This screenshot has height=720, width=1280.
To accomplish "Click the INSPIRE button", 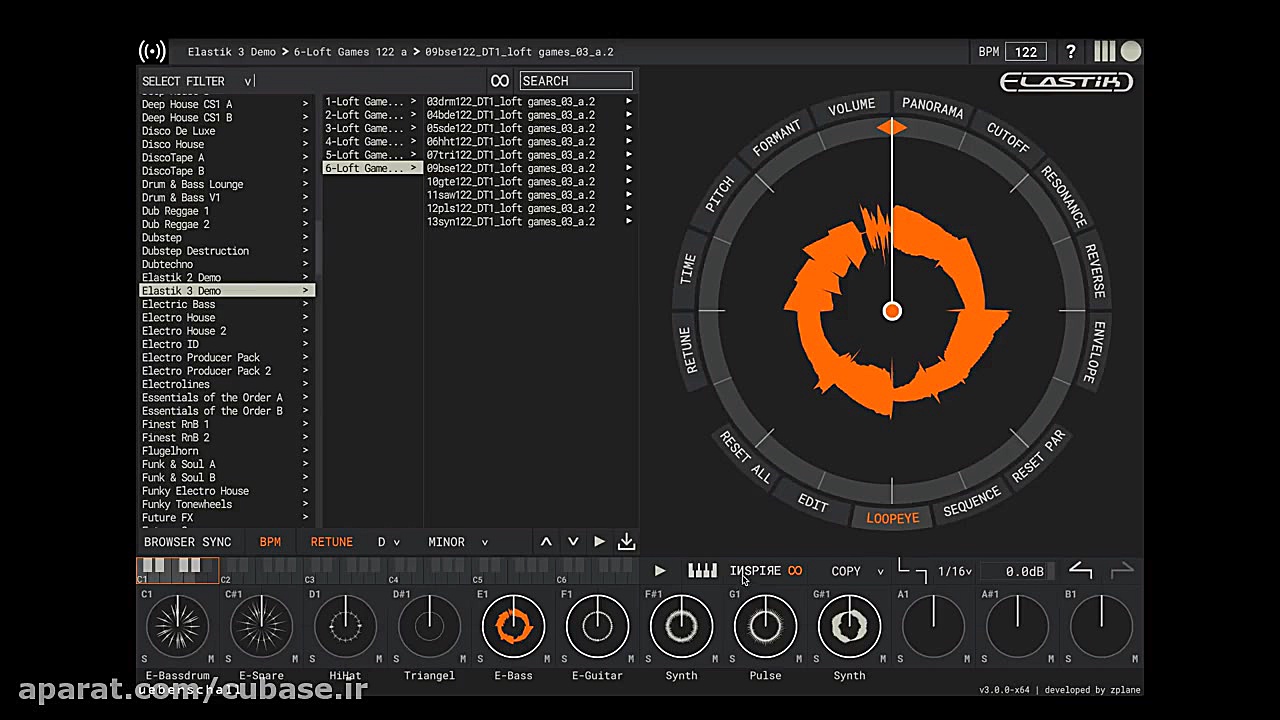I will [755, 571].
